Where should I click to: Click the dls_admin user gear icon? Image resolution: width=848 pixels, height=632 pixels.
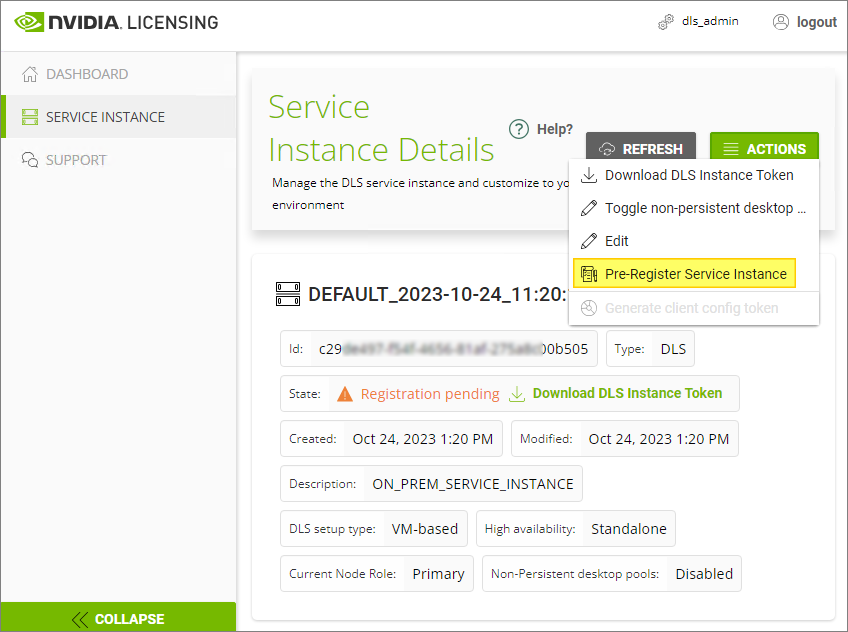pos(666,22)
